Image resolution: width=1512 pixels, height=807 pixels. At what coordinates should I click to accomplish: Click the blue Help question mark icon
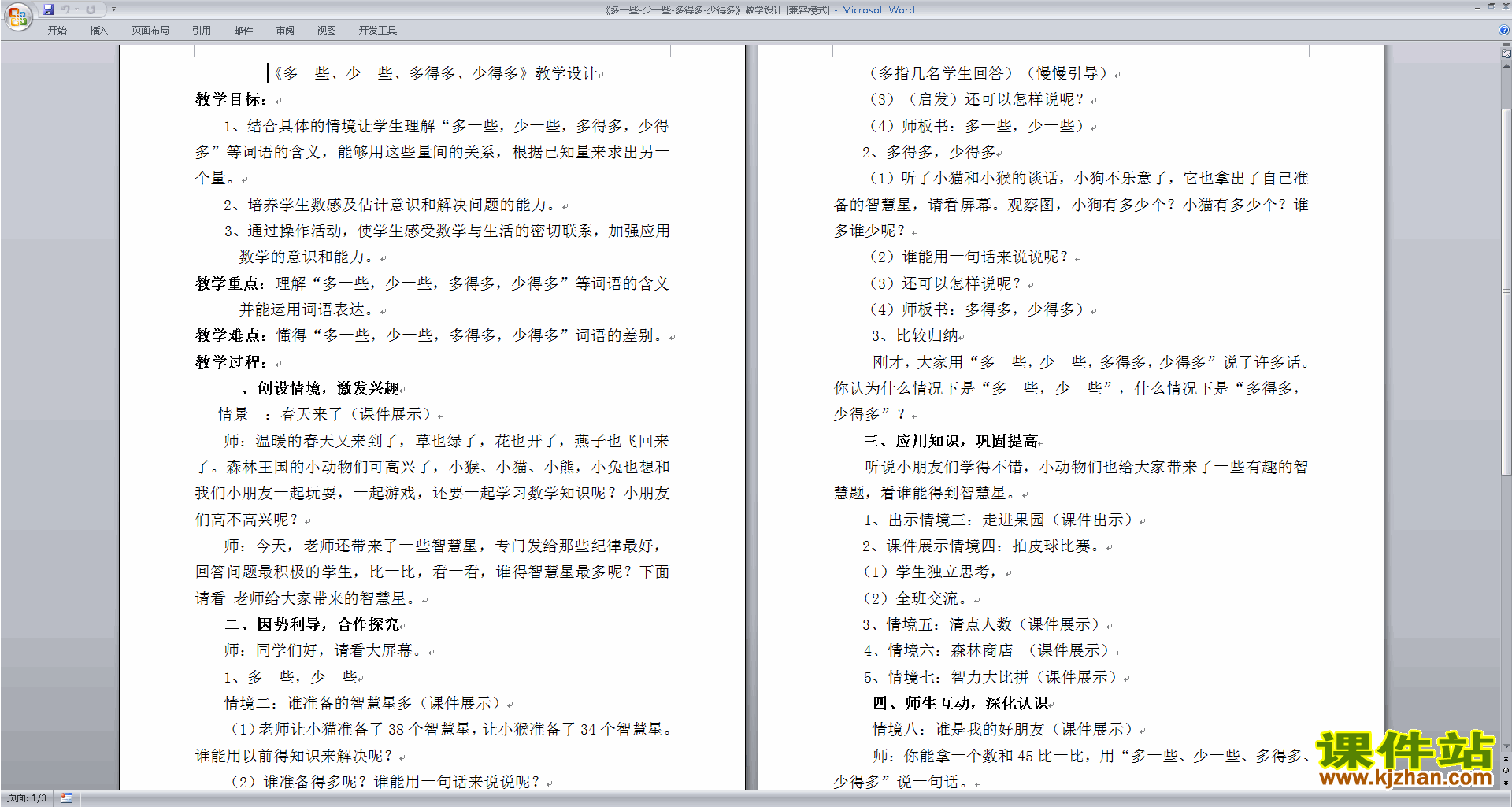(1504, 31)
